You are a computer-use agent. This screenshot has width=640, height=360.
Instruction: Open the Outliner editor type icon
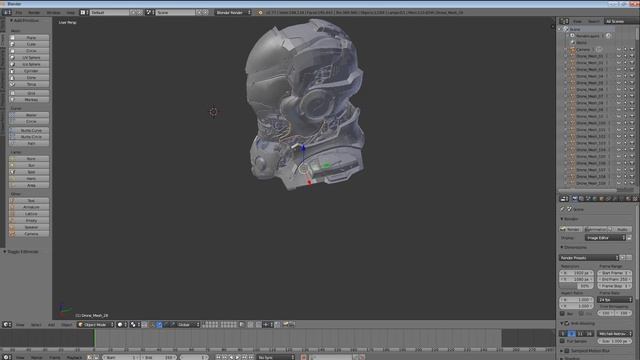click(564, 21)
